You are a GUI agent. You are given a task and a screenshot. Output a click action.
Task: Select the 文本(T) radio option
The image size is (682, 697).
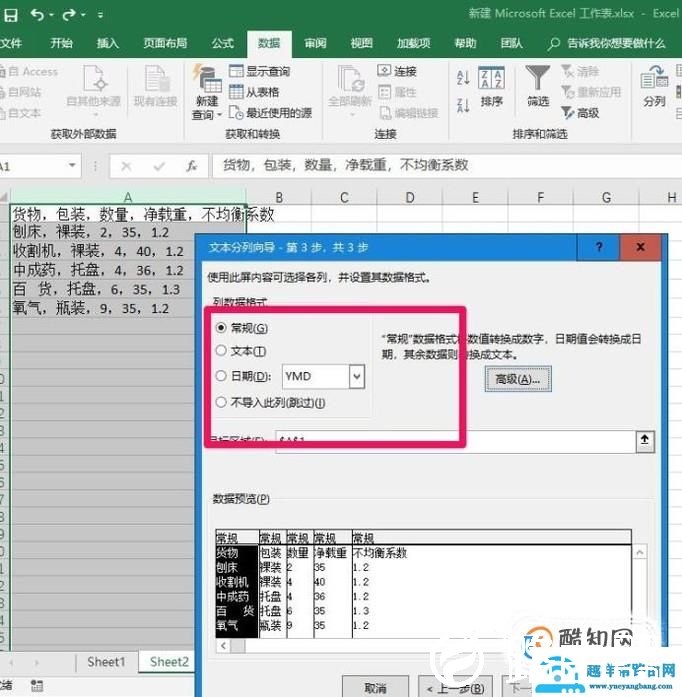pos(221,351)
